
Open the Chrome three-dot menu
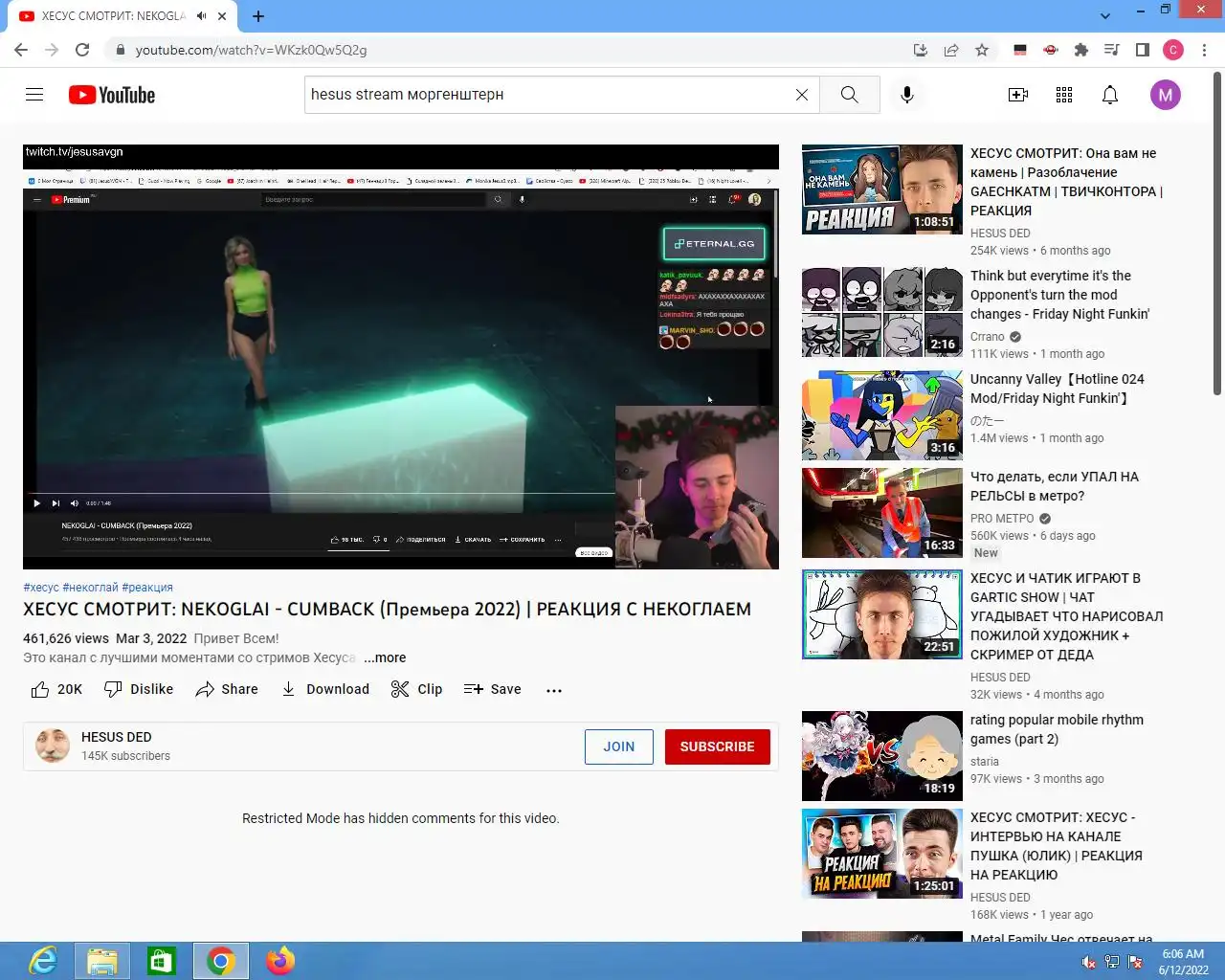point(1205,50)
